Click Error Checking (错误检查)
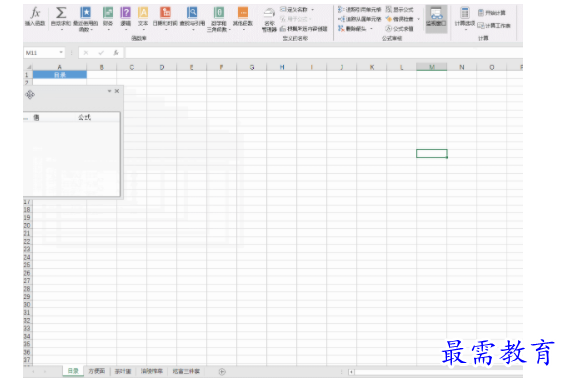Viewport: 563px width, 384px height. click(399, 19)
